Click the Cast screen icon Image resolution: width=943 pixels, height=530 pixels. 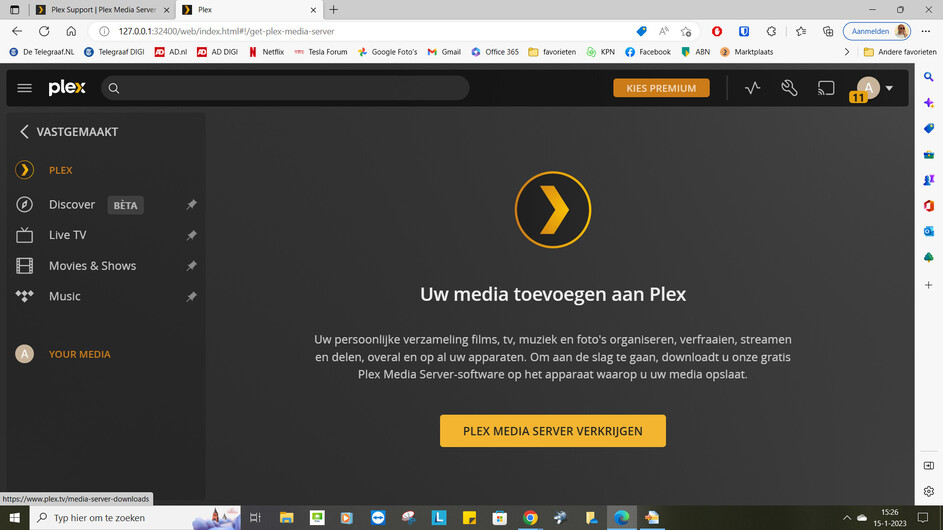(826, 88)
